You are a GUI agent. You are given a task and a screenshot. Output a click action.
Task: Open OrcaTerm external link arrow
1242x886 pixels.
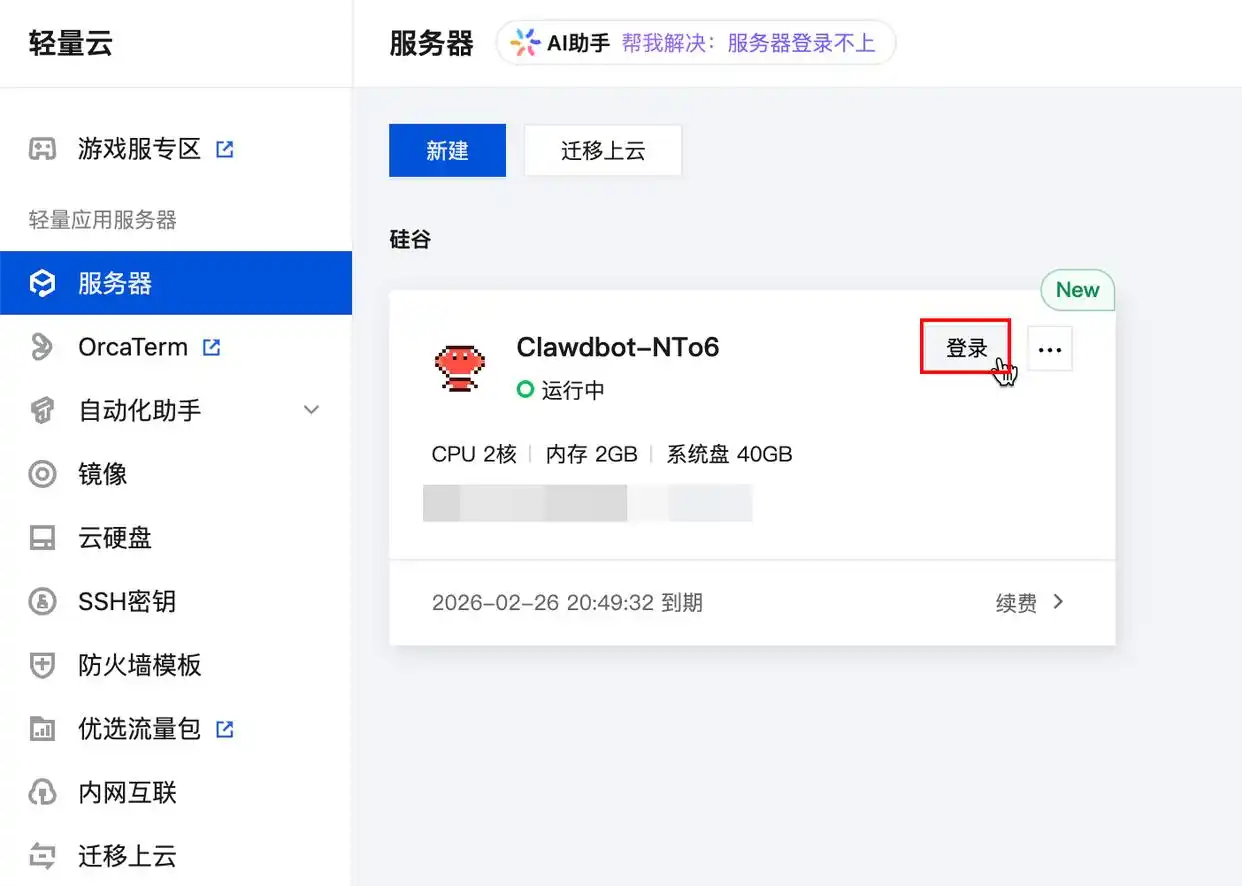tap(209, 346)
